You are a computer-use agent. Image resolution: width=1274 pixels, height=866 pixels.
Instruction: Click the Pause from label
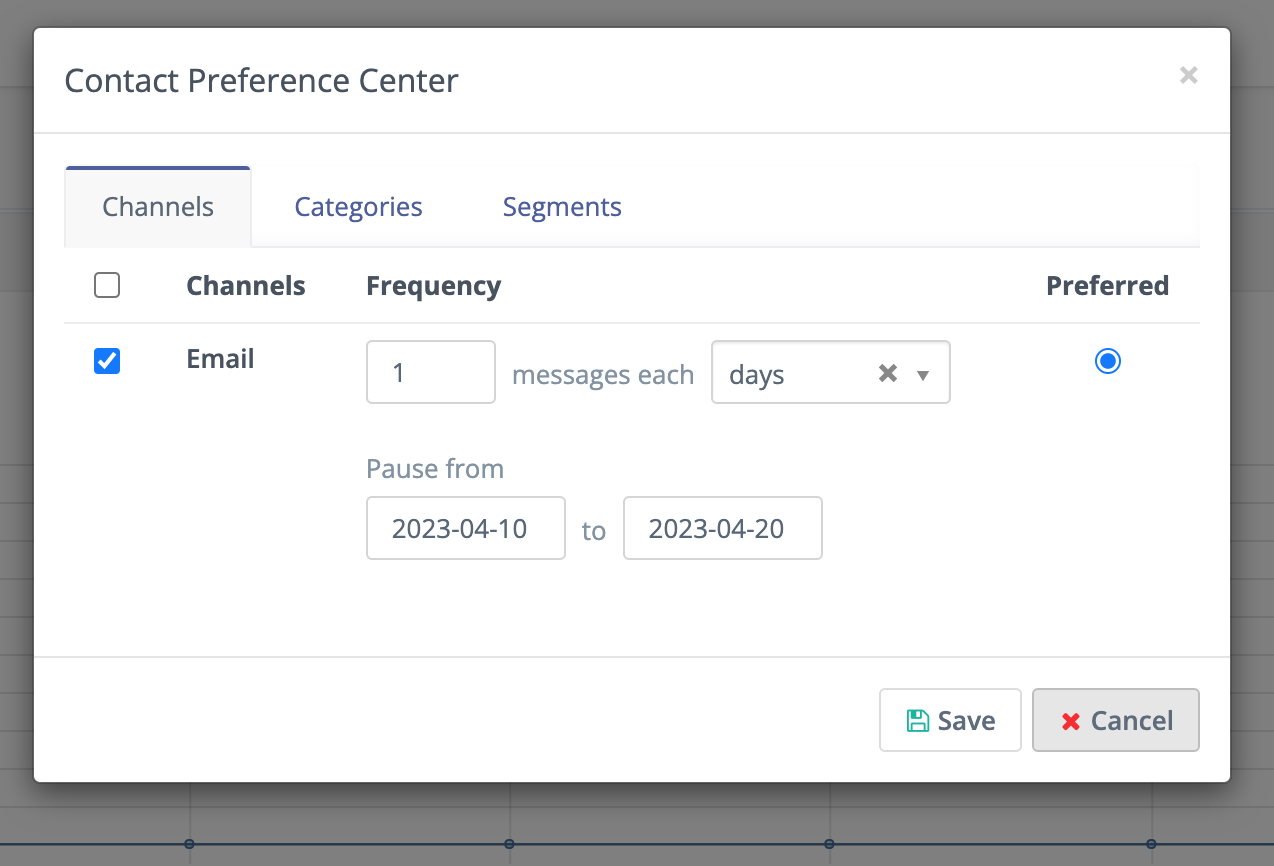pyautogui.click(x=434, y=468)
